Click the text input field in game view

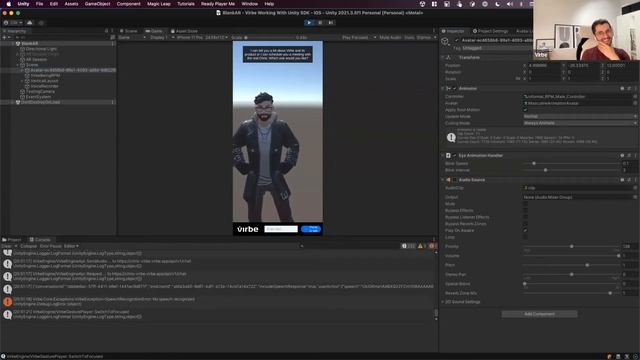coord(281,229)
